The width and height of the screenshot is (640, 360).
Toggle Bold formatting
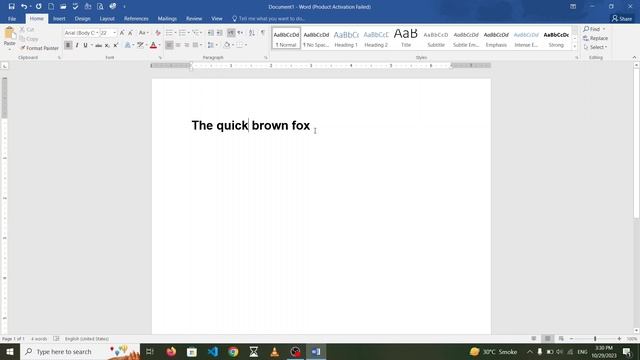pyautogui.click(x=68, y=45)
